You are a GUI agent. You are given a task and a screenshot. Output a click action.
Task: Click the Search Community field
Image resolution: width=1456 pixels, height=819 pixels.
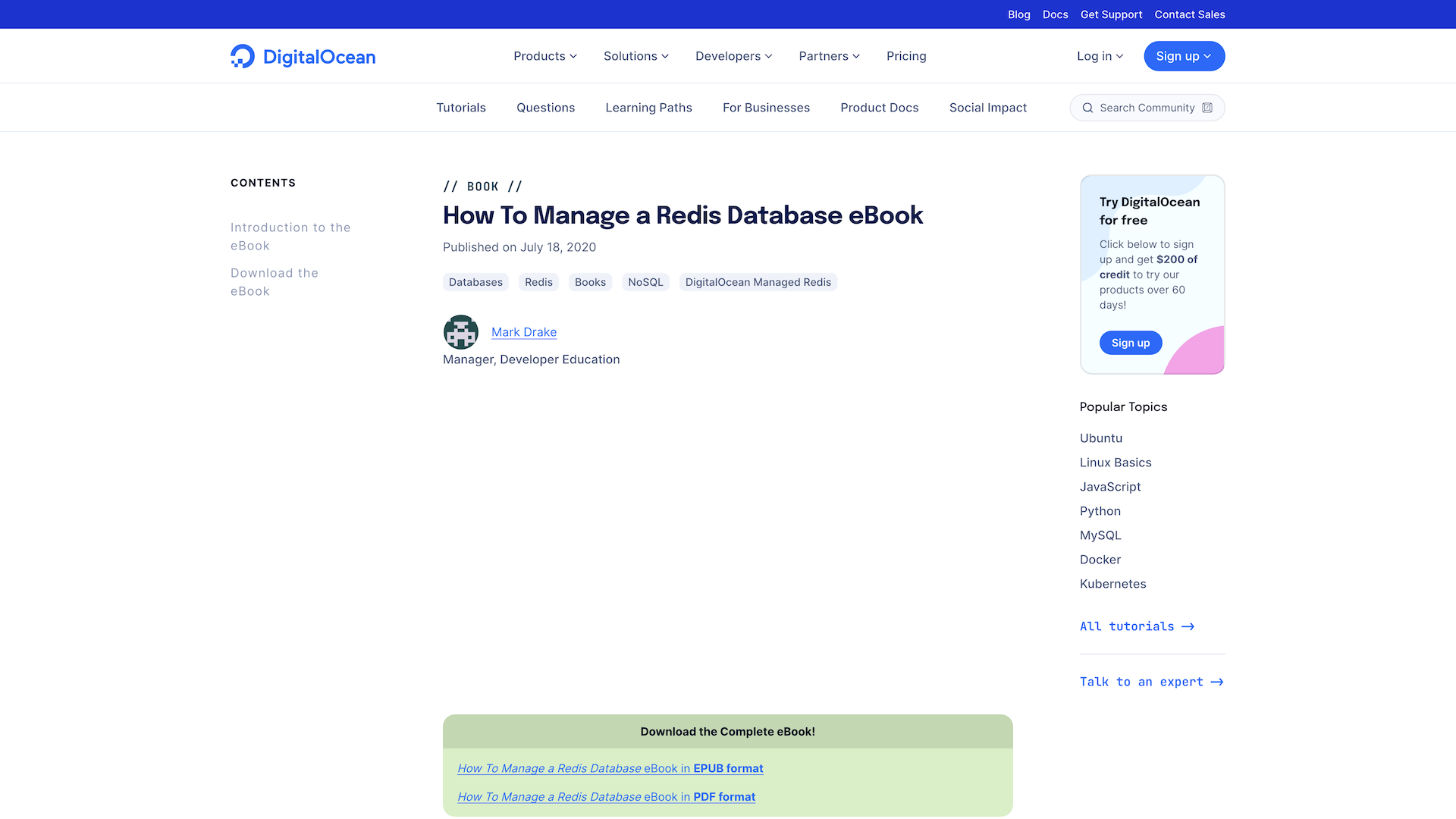(1147, 108)
